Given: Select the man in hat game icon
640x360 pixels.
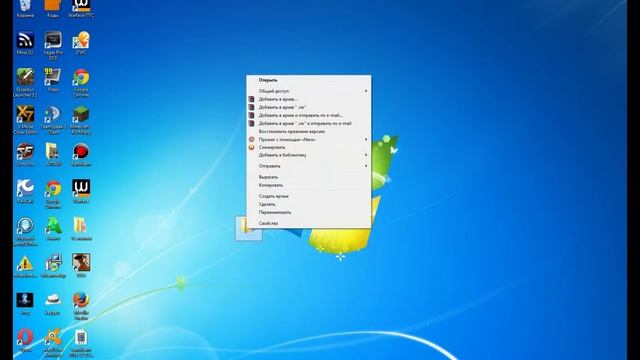Looking at the screenshot, I should pyautogui.click(x=81, y=263).
